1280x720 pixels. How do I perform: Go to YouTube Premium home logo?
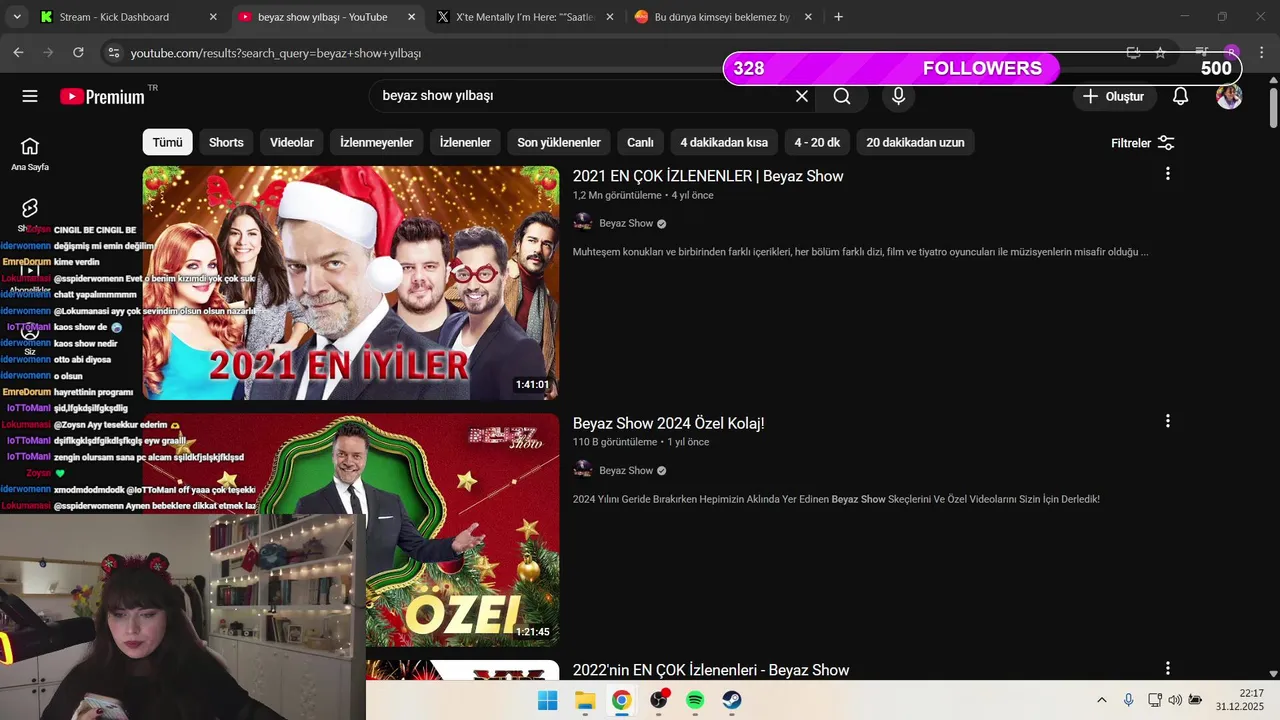click(102, 96)
